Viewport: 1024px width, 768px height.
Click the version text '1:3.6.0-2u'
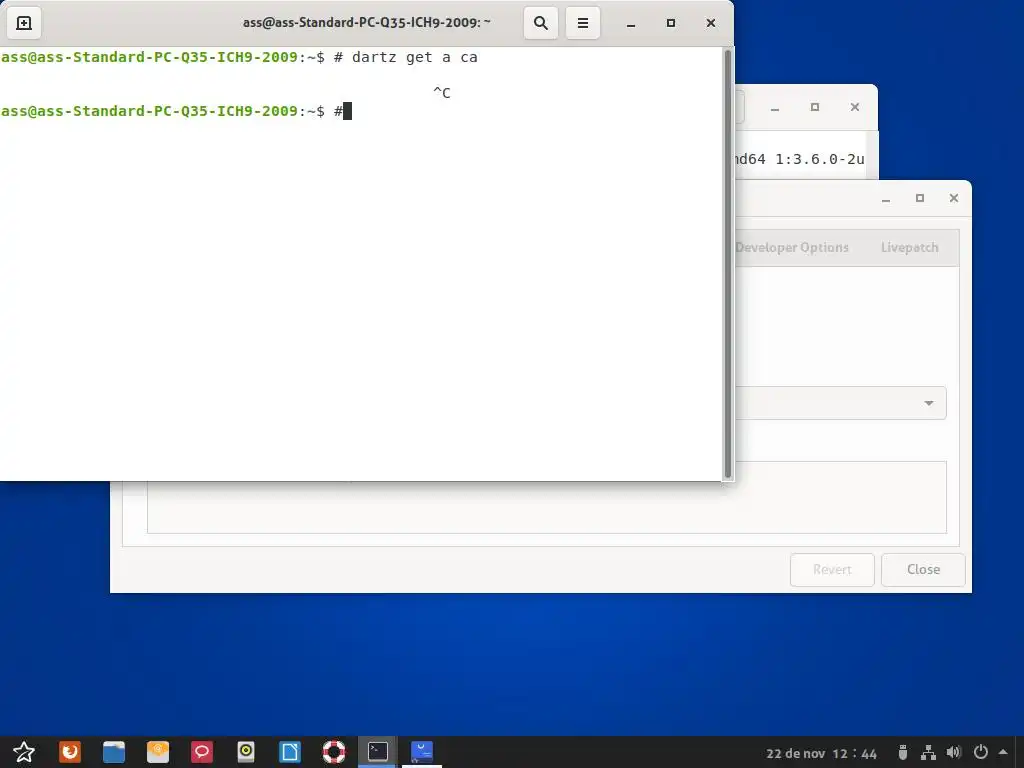tap(820, 159)
